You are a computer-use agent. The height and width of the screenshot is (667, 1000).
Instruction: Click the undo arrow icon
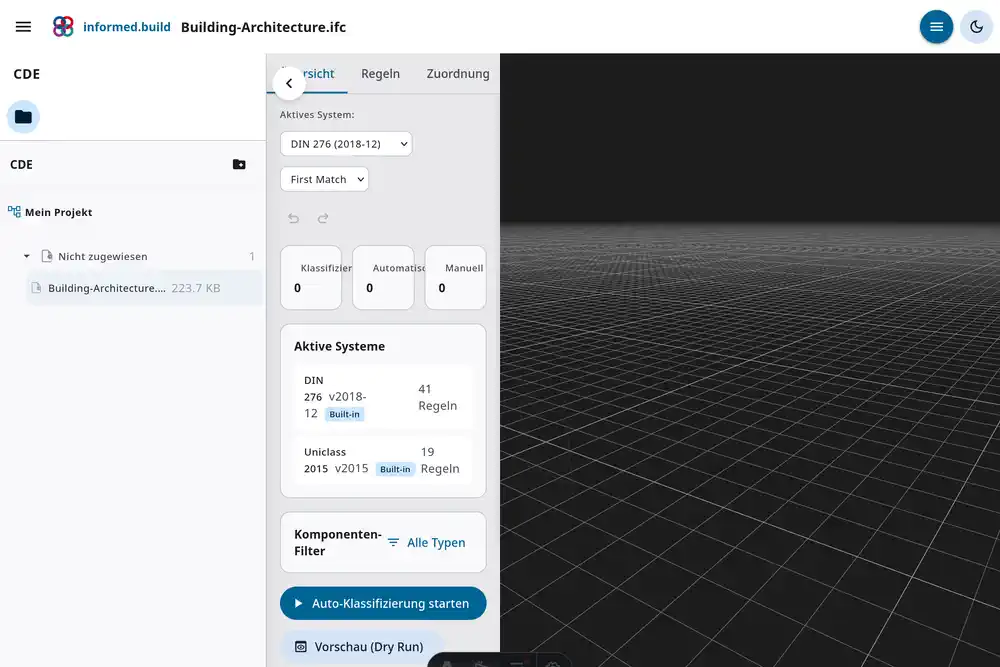[x=293, y=218]
